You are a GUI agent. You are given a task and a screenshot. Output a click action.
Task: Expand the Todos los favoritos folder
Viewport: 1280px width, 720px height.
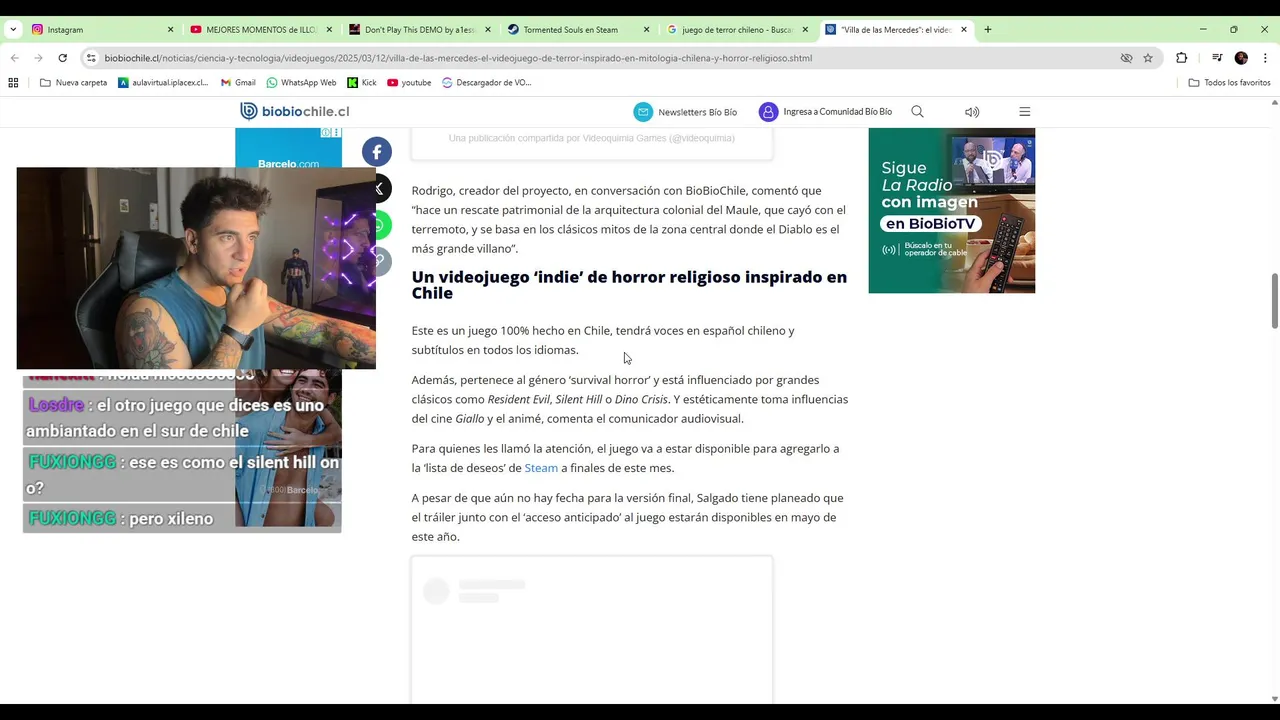[1229, 83]
